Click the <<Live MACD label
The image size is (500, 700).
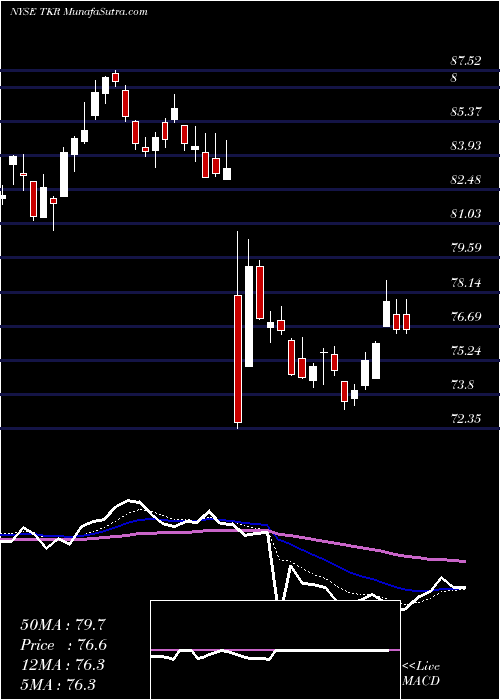(421, 674)
